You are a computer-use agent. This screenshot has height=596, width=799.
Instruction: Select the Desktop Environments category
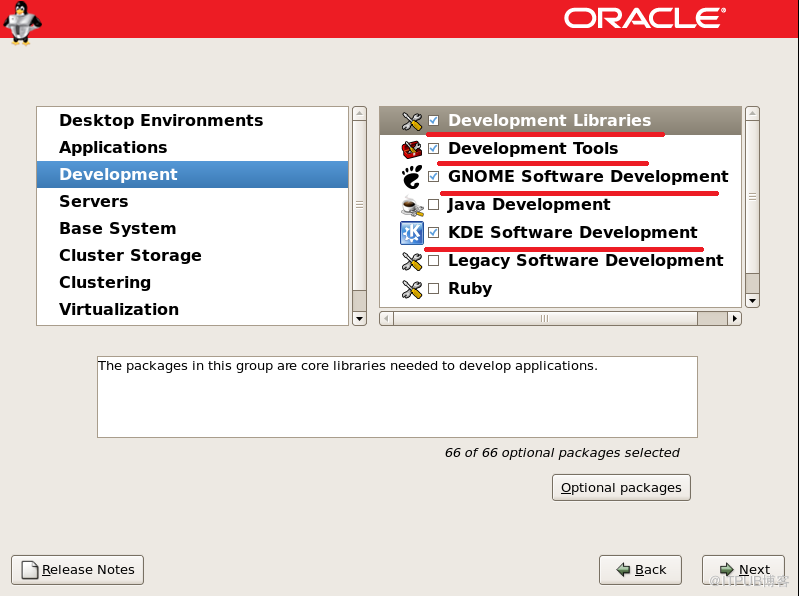click(x=193, y=120)
